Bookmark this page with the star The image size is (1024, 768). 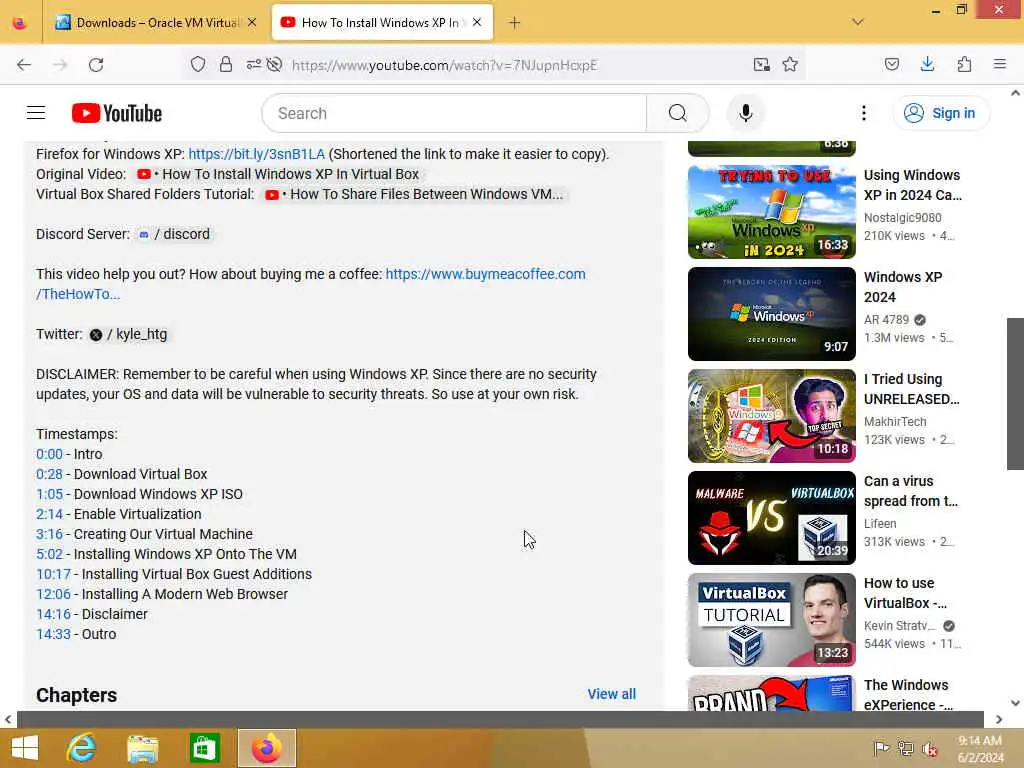click(790, 64)
